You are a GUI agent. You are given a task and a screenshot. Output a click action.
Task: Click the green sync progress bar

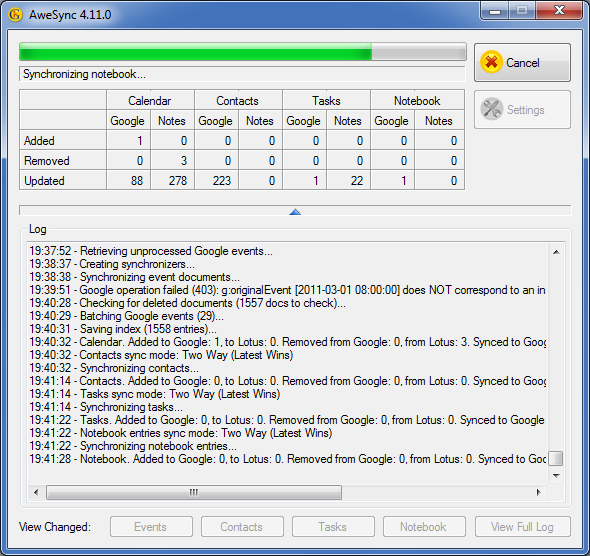pyautogui.click(x=243, y=52)
